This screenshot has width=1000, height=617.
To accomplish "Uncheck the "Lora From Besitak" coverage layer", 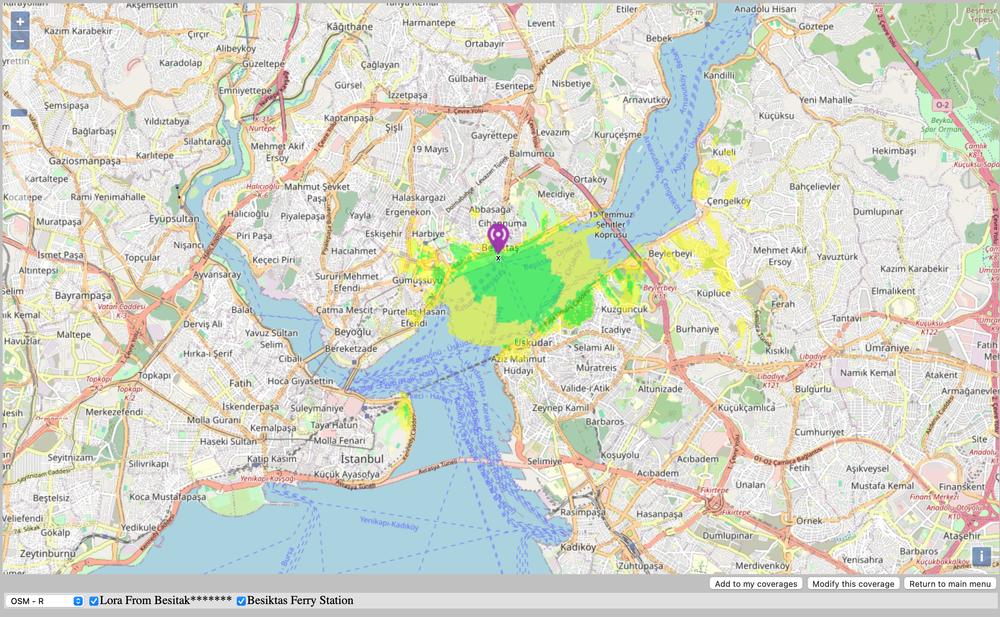I will pos(93,601).
